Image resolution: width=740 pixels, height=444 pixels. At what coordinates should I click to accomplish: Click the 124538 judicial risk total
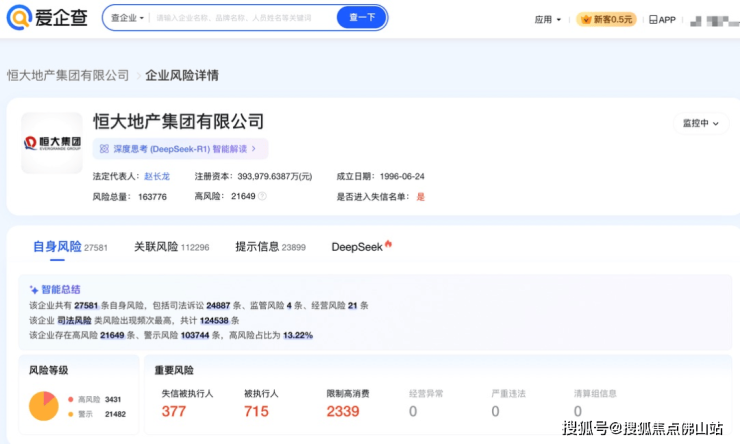214,320
